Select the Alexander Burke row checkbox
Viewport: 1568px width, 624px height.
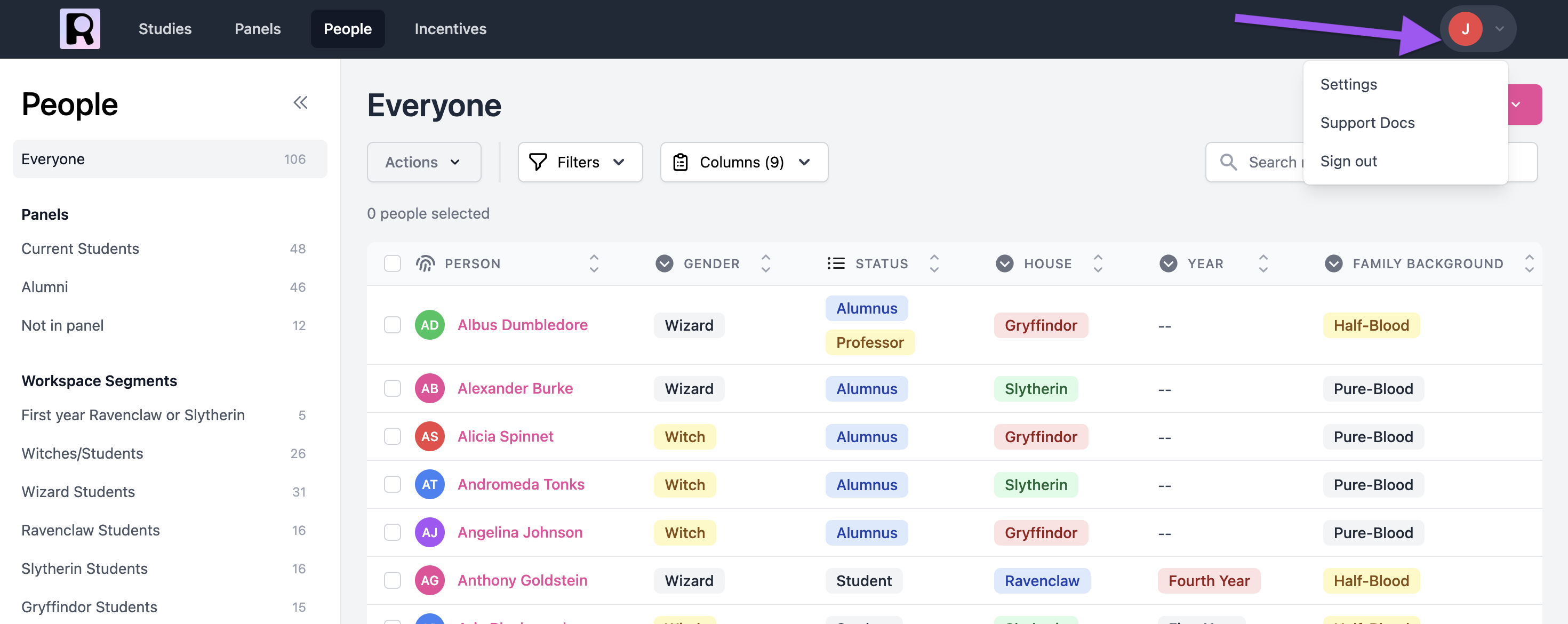pos(393,388)
